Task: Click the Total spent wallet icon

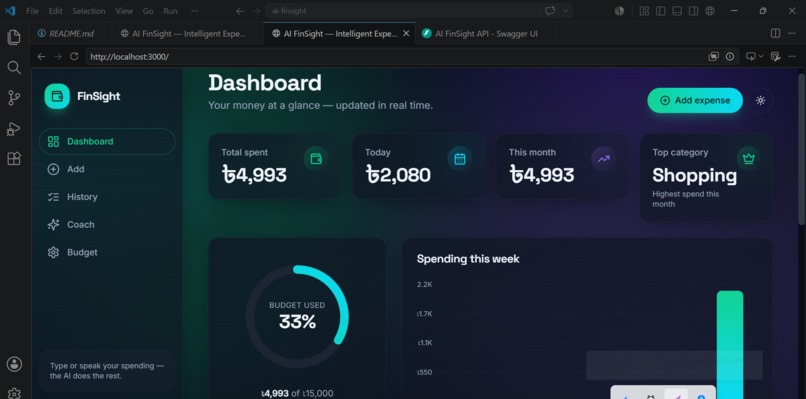Action: coord(316,159)
